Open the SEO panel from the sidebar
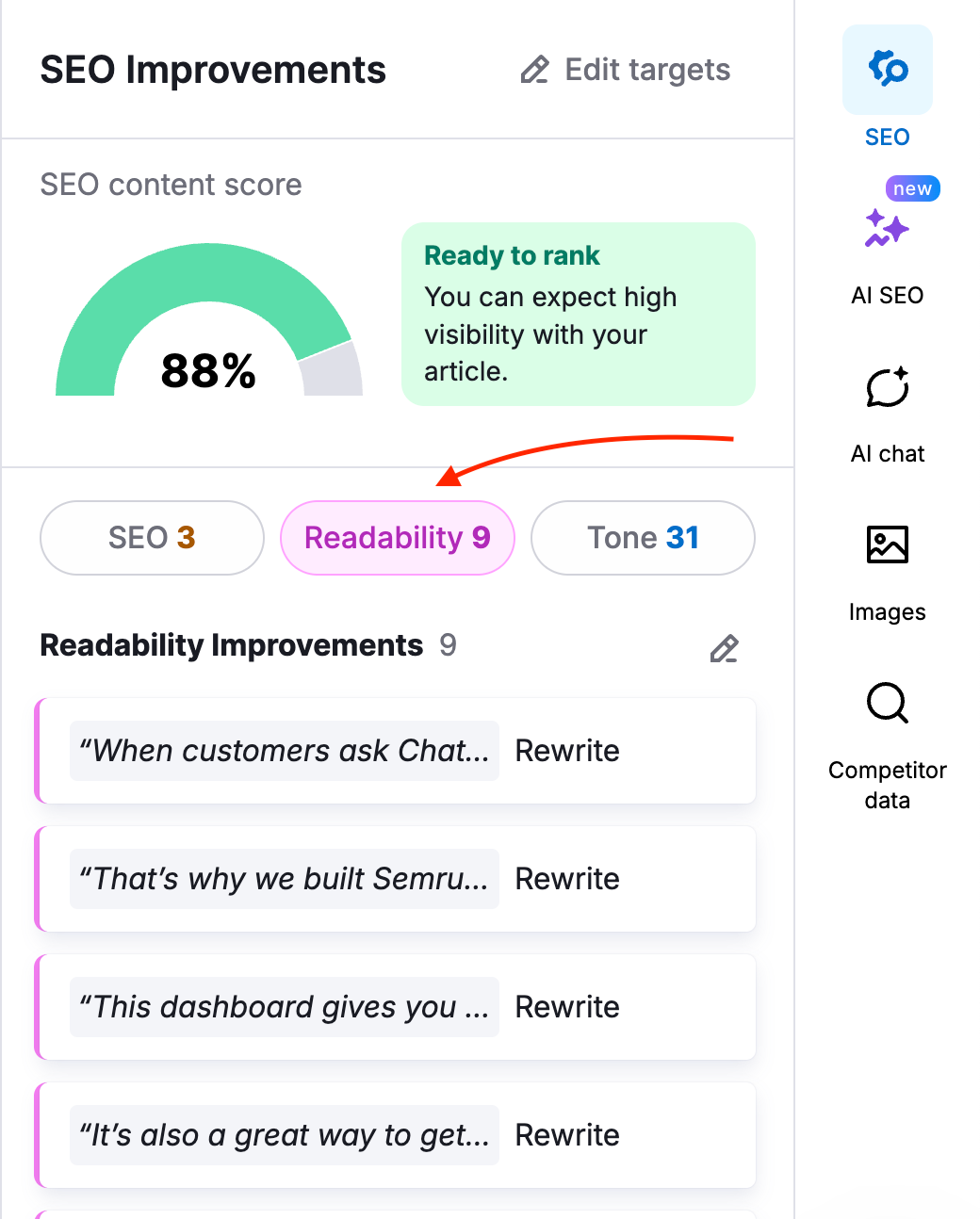Screen dimensions: 980x1219 point(887,70)
